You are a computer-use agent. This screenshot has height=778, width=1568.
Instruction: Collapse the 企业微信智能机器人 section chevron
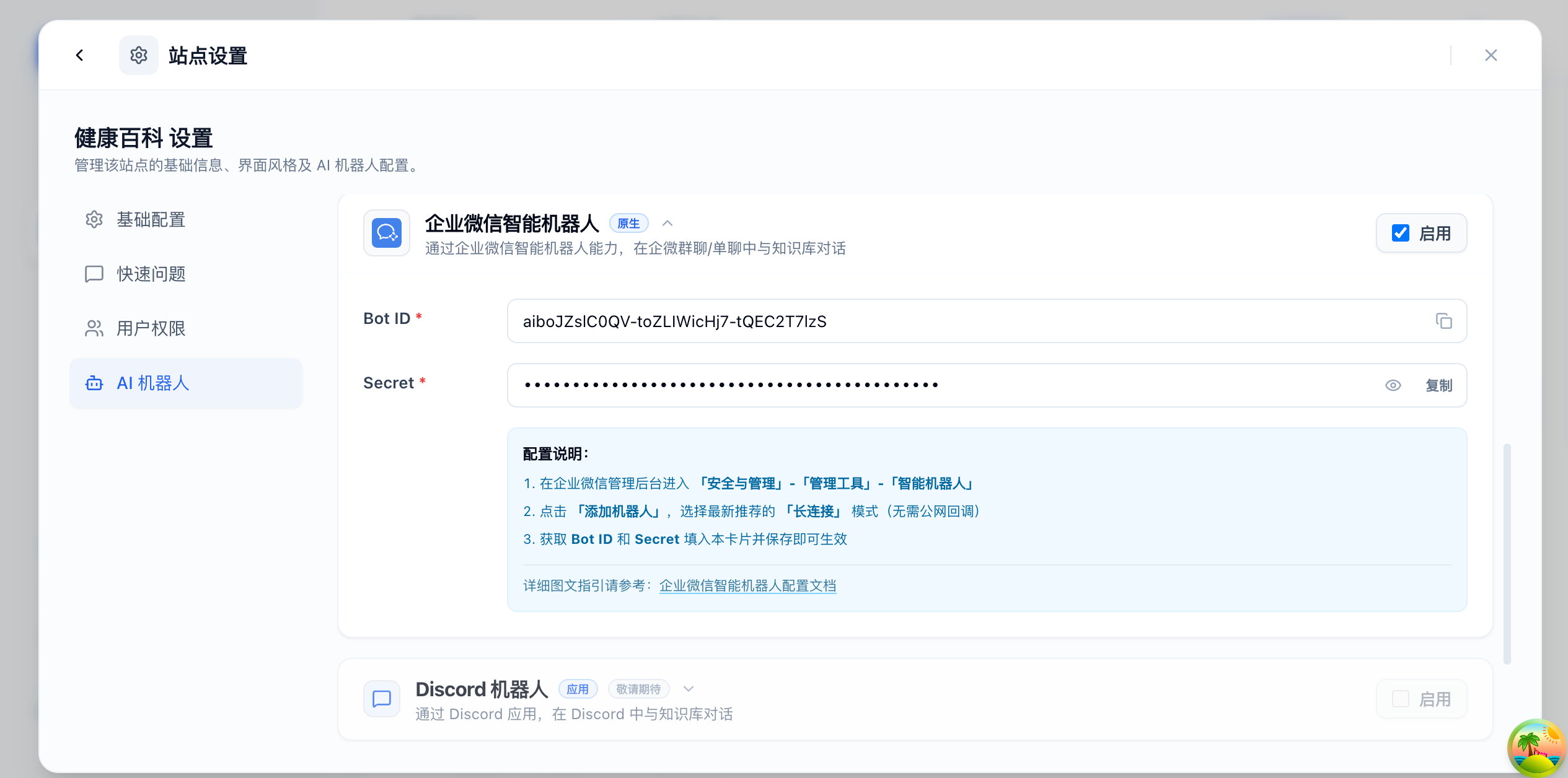[667, 224]
